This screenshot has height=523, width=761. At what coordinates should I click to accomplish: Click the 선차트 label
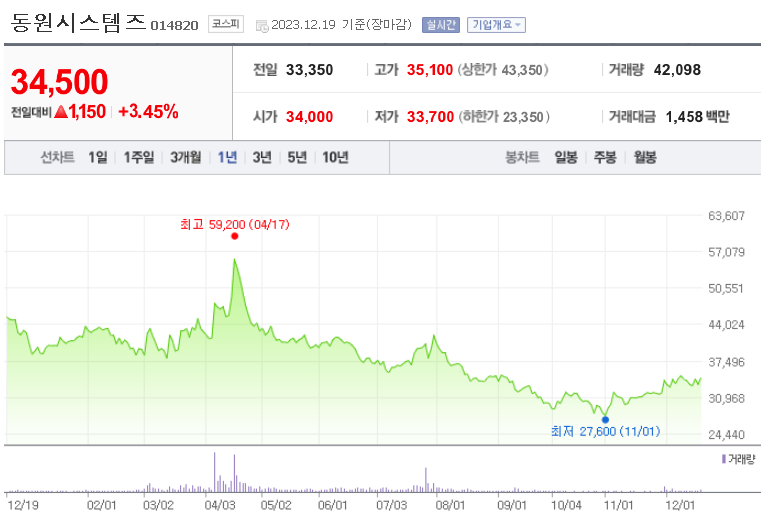click(x=57, y=157)
